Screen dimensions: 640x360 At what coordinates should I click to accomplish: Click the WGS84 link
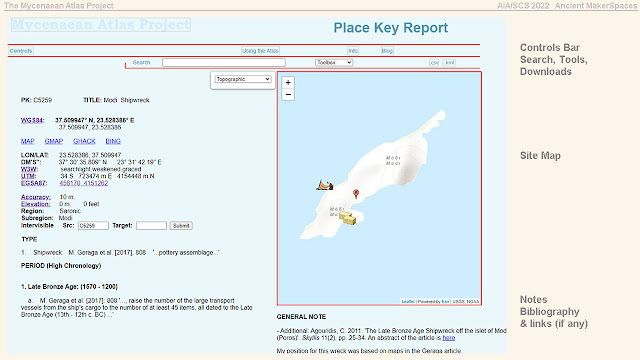point(32,120)
